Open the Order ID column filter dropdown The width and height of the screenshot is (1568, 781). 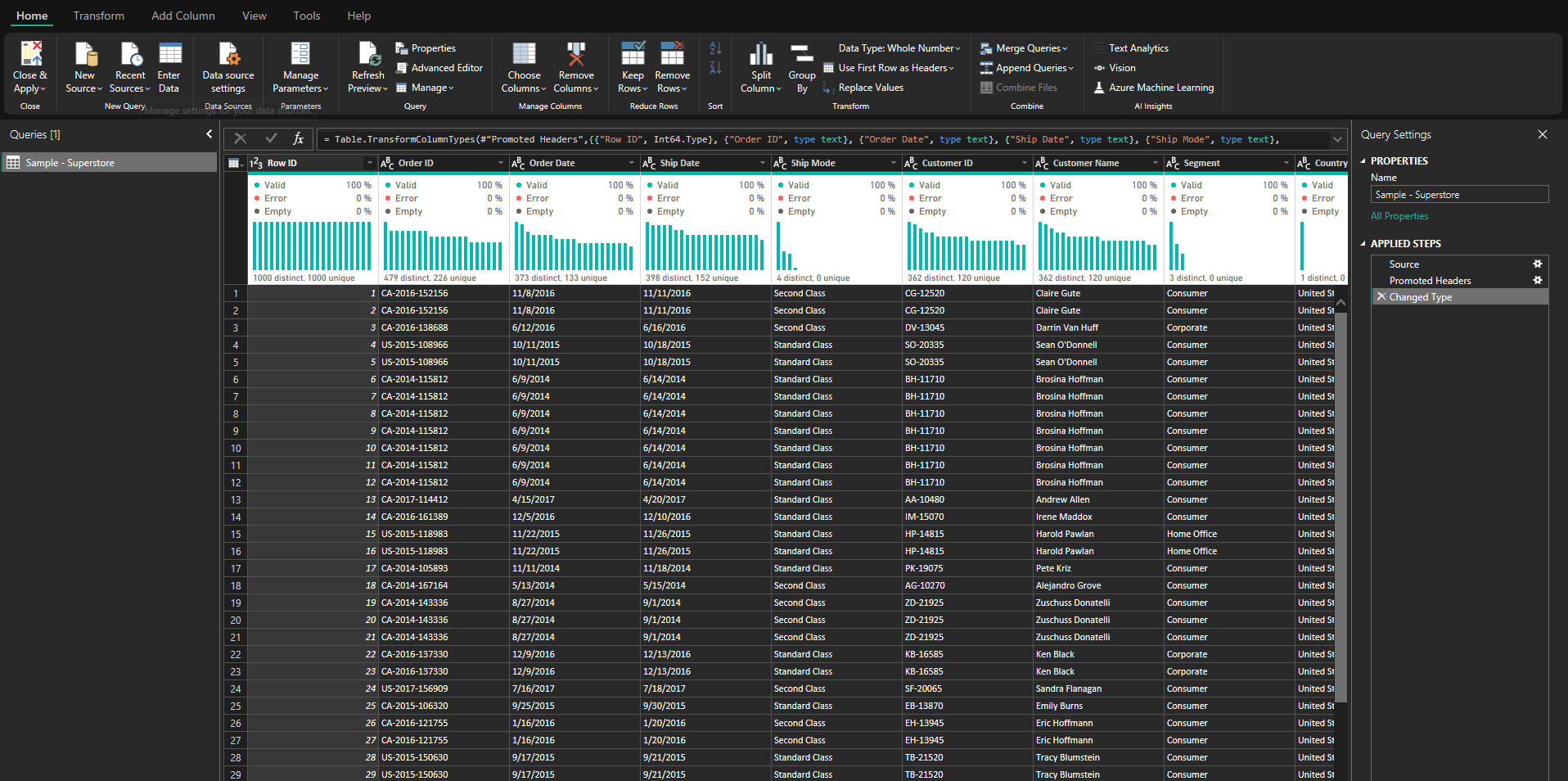pyautogui.click(x=500, y=164)
